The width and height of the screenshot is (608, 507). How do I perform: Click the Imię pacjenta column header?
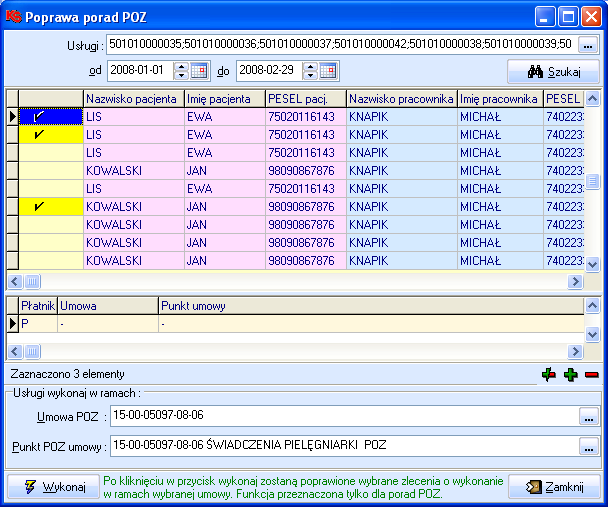225,99
